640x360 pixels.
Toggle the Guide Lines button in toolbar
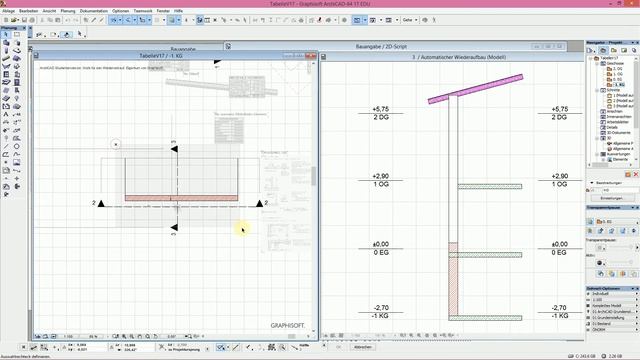tap(114, 20)
